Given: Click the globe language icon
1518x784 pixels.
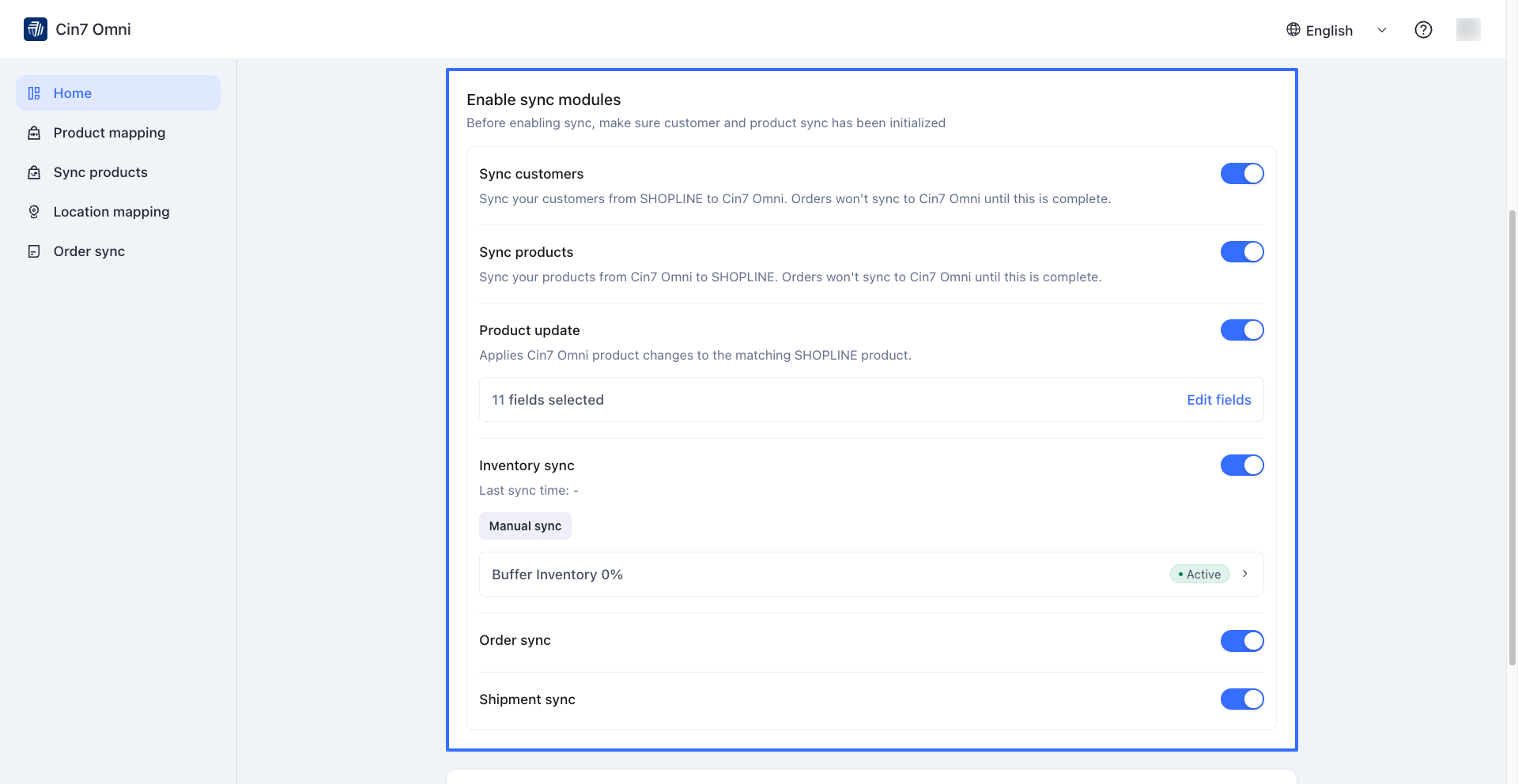Looking at the screenshot, I should [1293, 29].
